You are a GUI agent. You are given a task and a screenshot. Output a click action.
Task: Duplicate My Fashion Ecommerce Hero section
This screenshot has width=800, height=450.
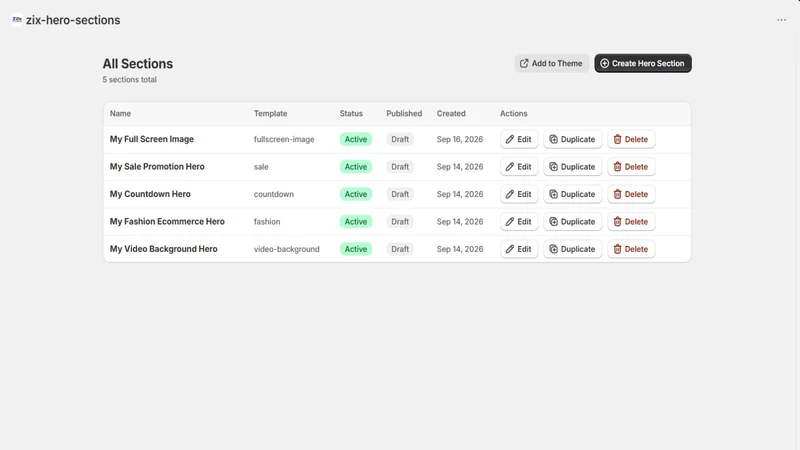click(x=572, y=222)
